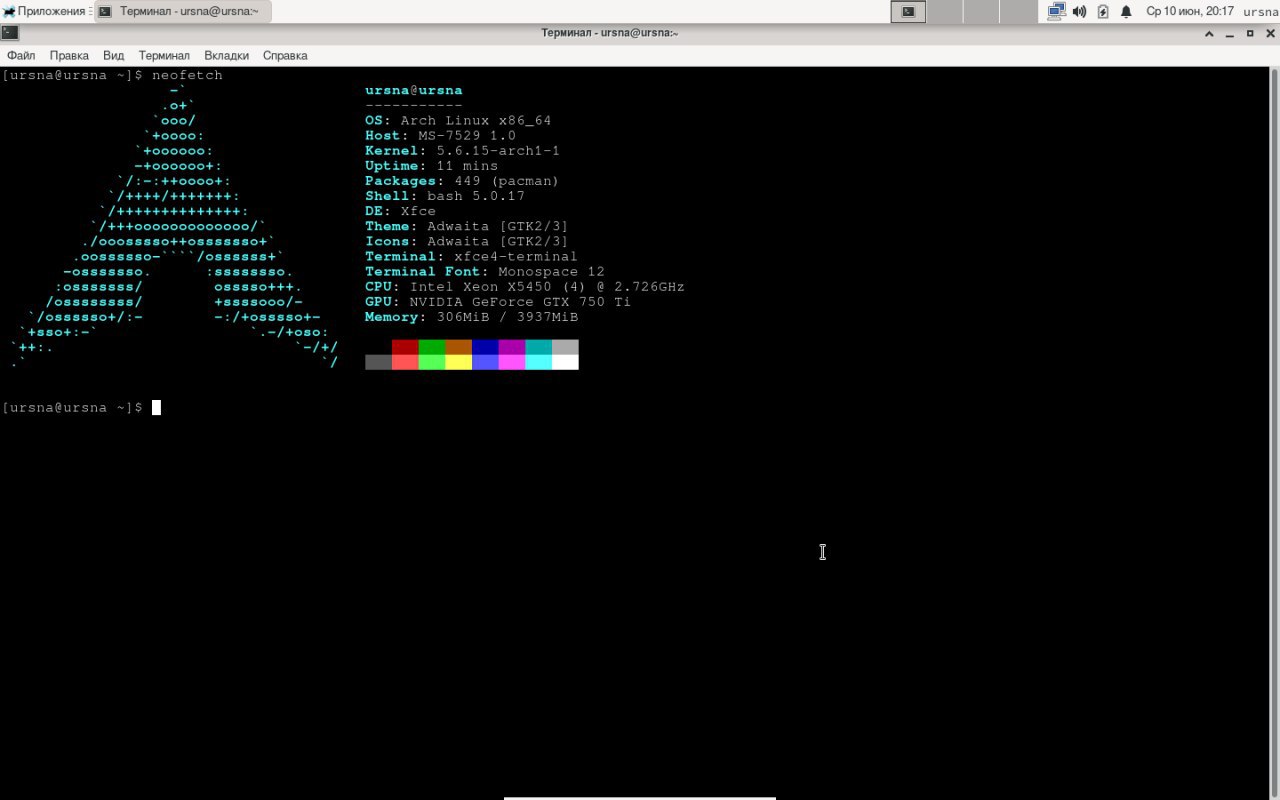Click the terminal window title text
Viewport: 1280px width, 800px height.
(x=610, y=33)
